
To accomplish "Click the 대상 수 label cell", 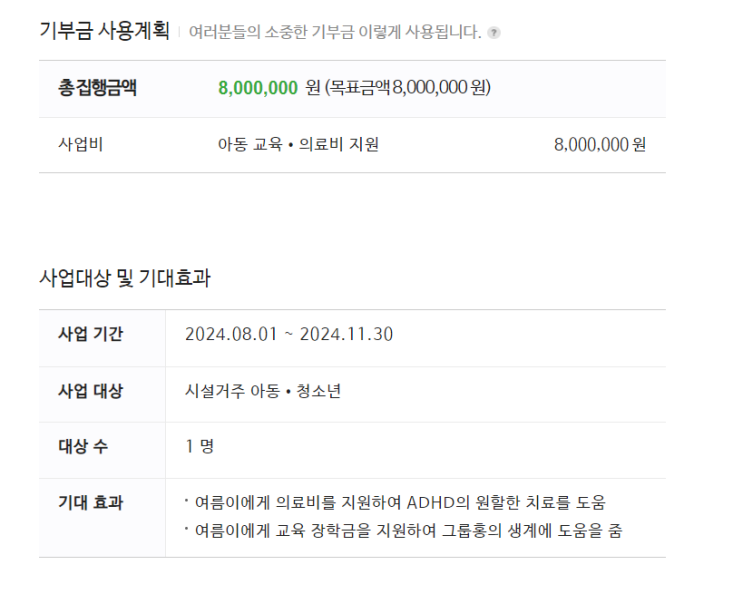I will (x=102, y=450).
